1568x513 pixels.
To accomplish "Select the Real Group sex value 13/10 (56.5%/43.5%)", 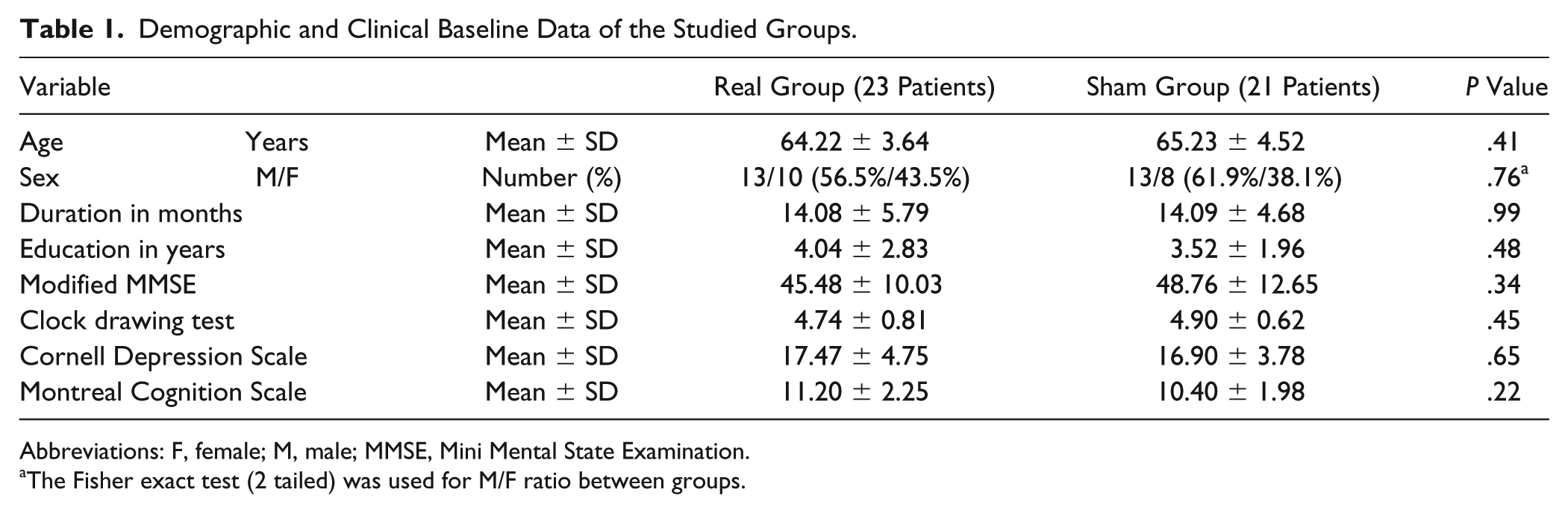I will click(x=855, y=177).
